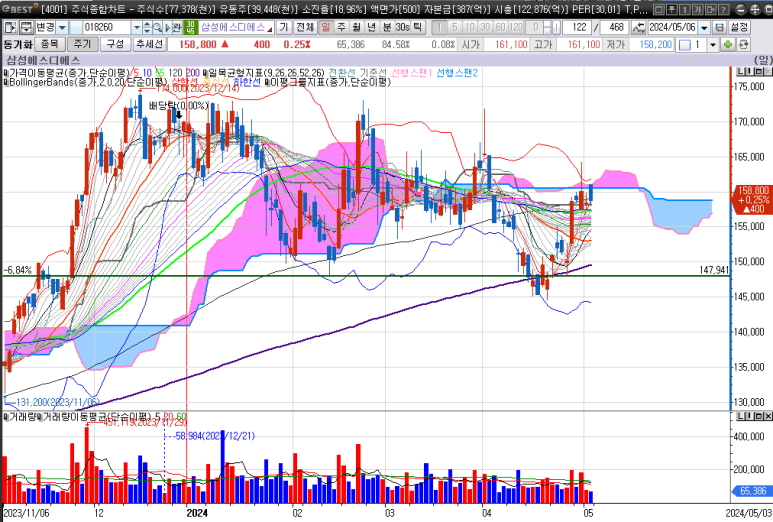Image resolution: width=773 pixels, height=522 pixels.
Task: Click the 고가 label cell
Action: (543, 44)
